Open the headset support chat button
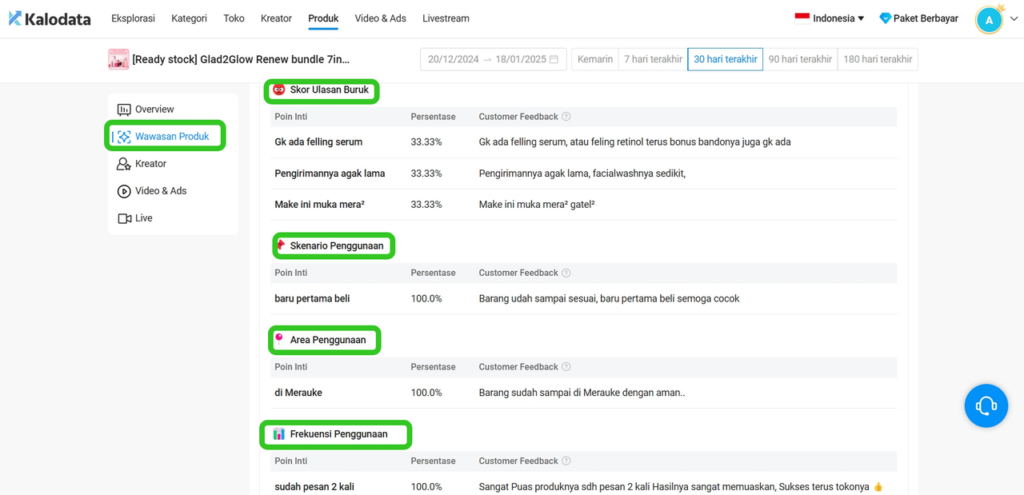 [985, 406]
